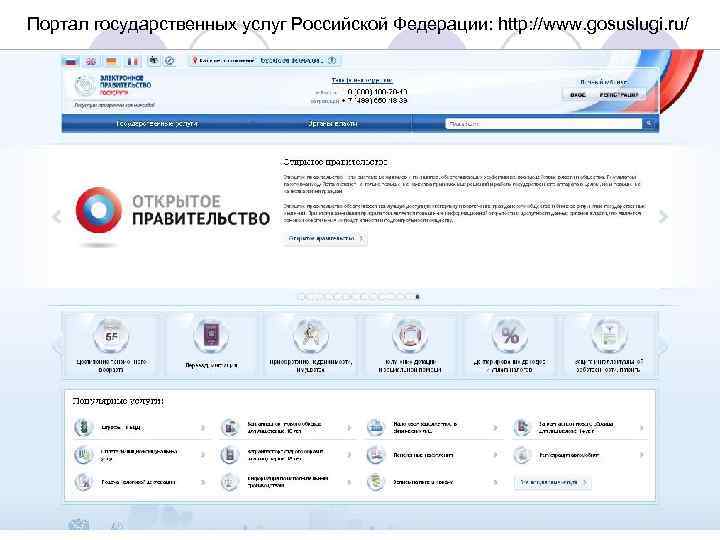Open the pension age 55 category icon
720x540 pixels.
111,337
